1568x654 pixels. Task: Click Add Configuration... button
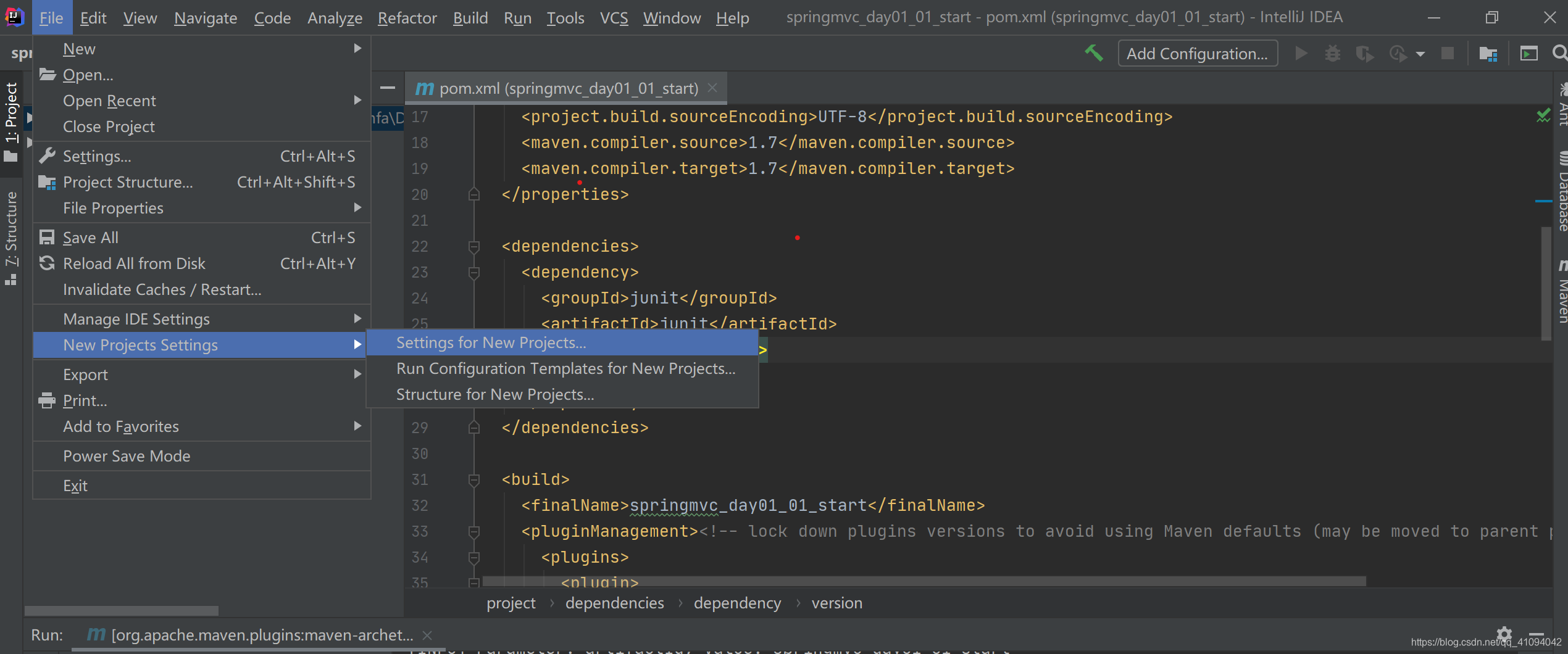tap(1198, 54)
